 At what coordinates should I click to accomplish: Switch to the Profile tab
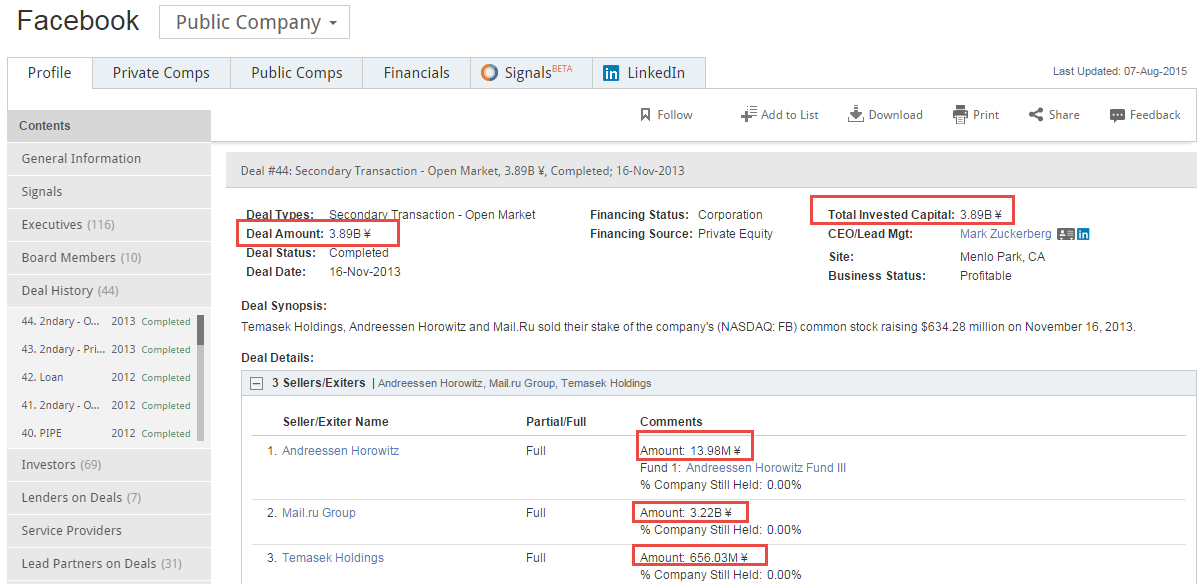50,73
